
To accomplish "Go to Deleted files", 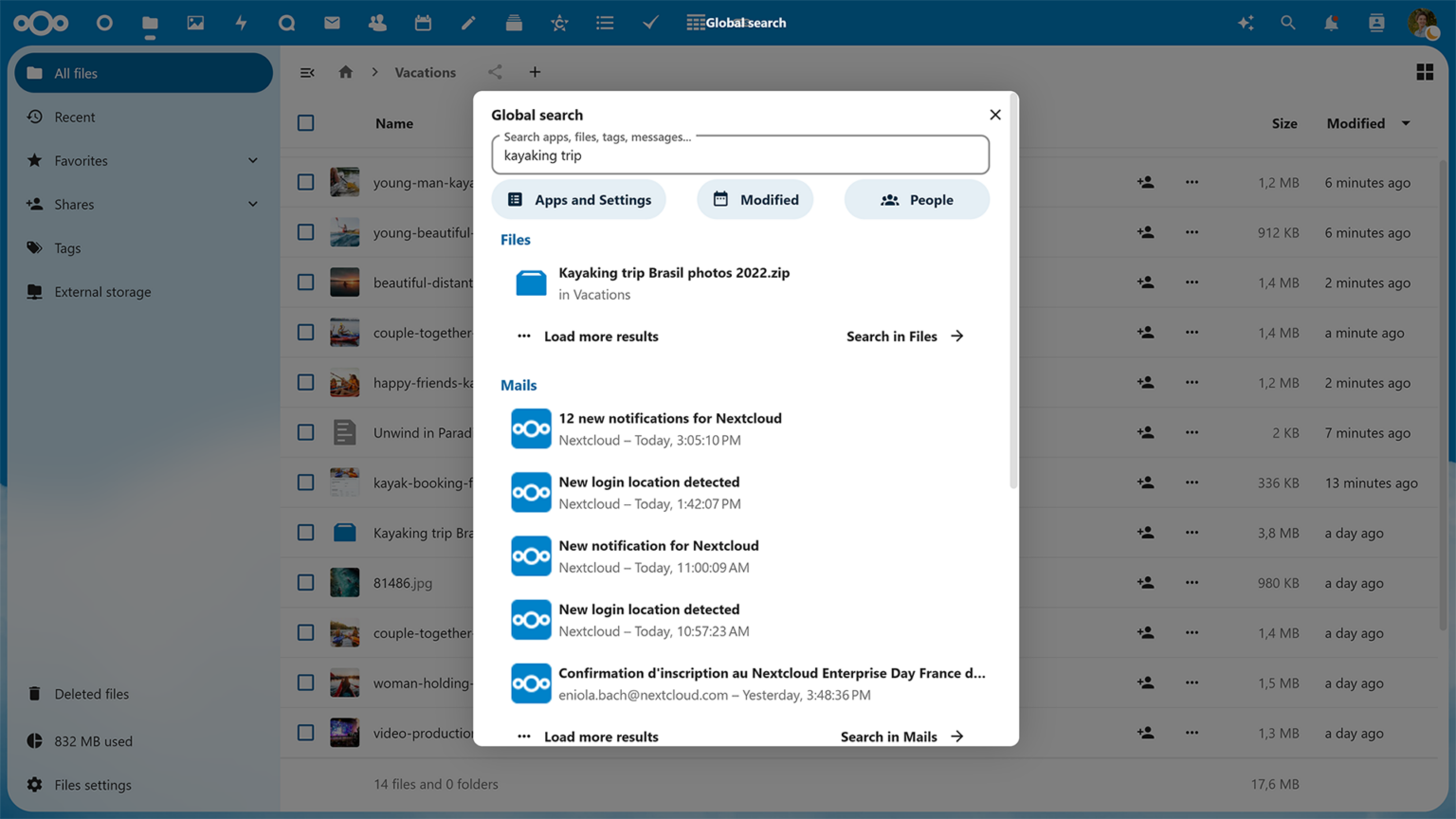I will pos(91,694).
